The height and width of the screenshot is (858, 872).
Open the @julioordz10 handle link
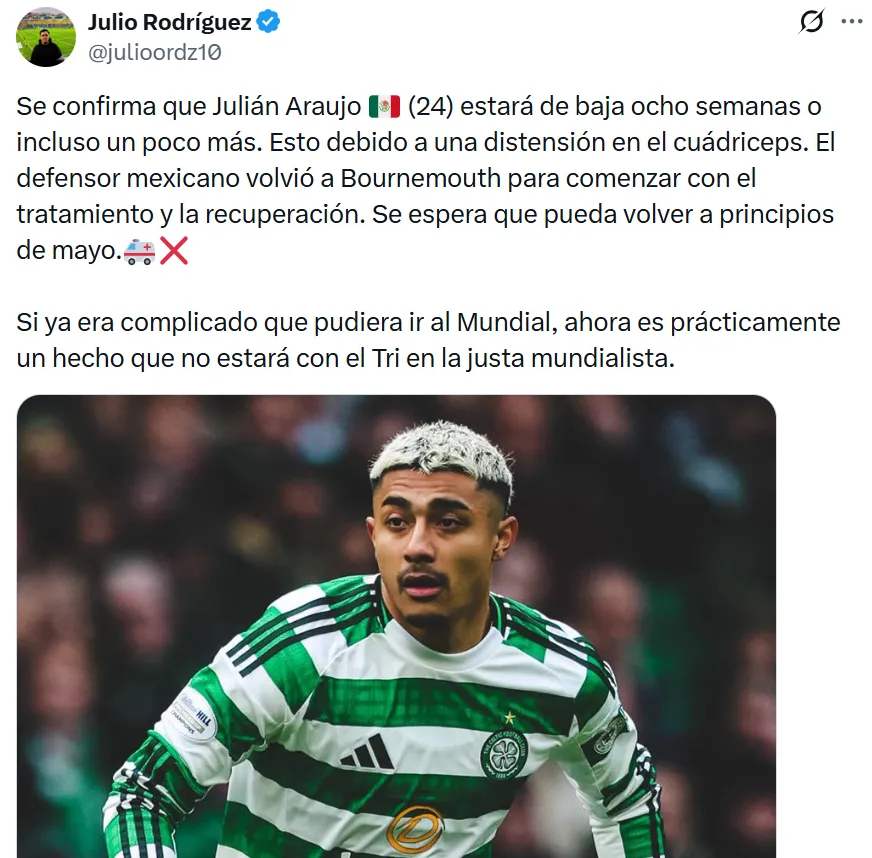155,52
